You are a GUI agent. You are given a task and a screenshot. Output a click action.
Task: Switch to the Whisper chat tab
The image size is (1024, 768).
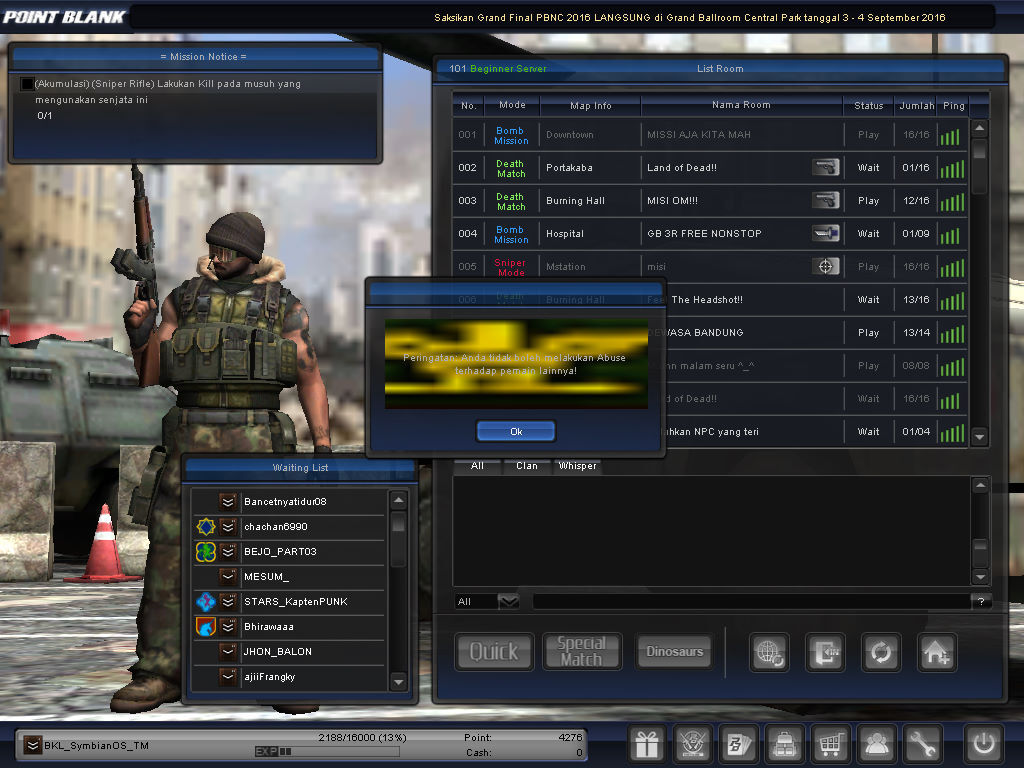[x=577, y=466]
